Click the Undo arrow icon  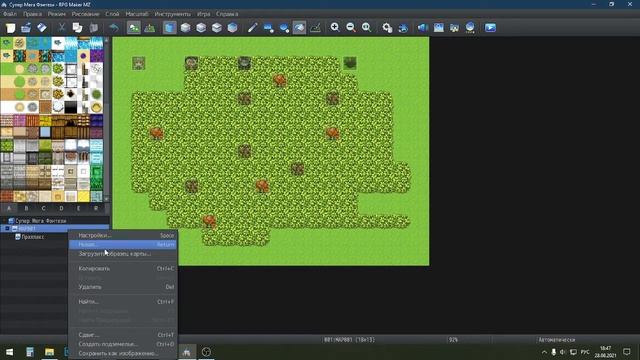coord(113,28)
